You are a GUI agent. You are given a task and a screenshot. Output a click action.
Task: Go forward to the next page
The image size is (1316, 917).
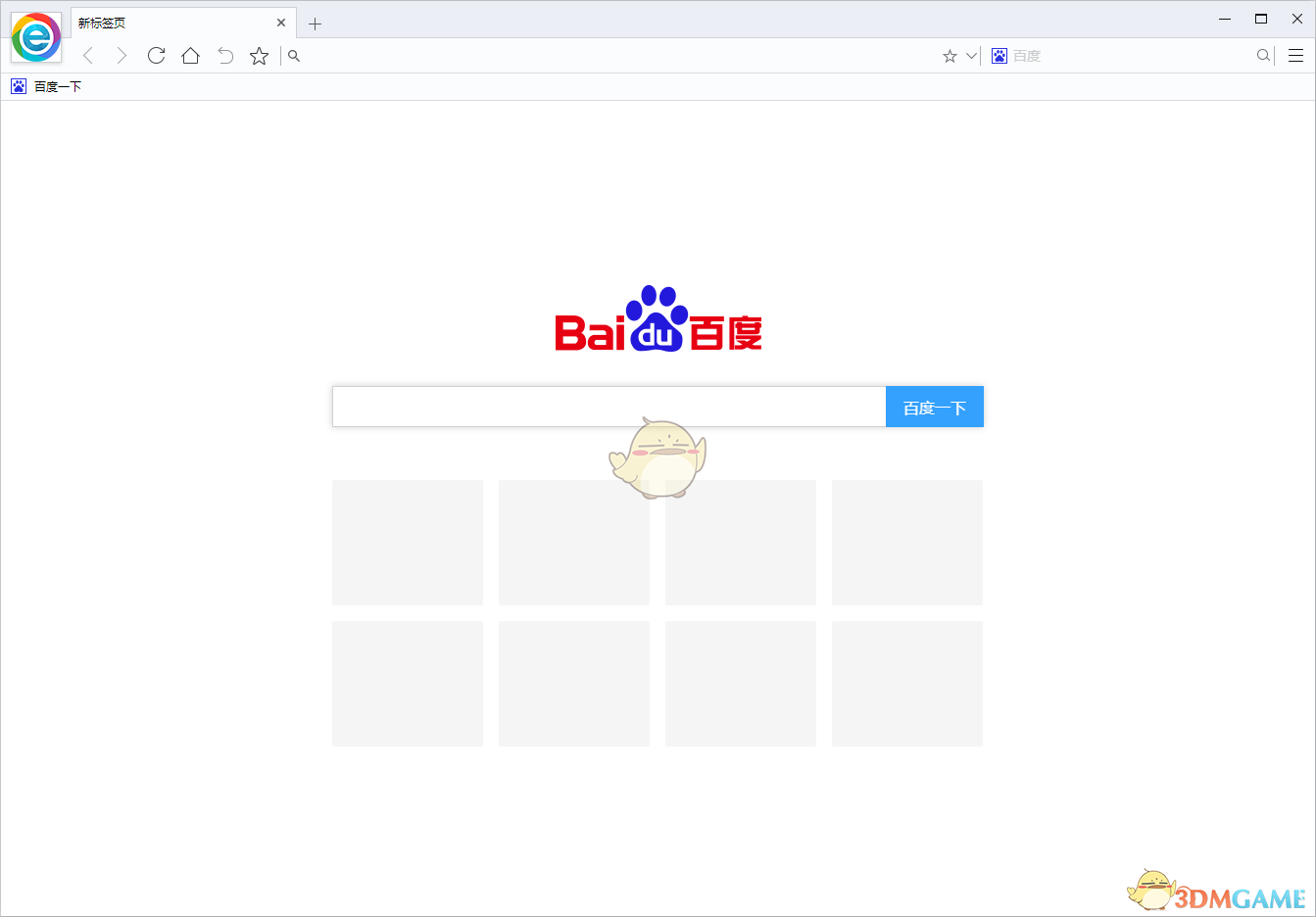[x=122, y=56]
